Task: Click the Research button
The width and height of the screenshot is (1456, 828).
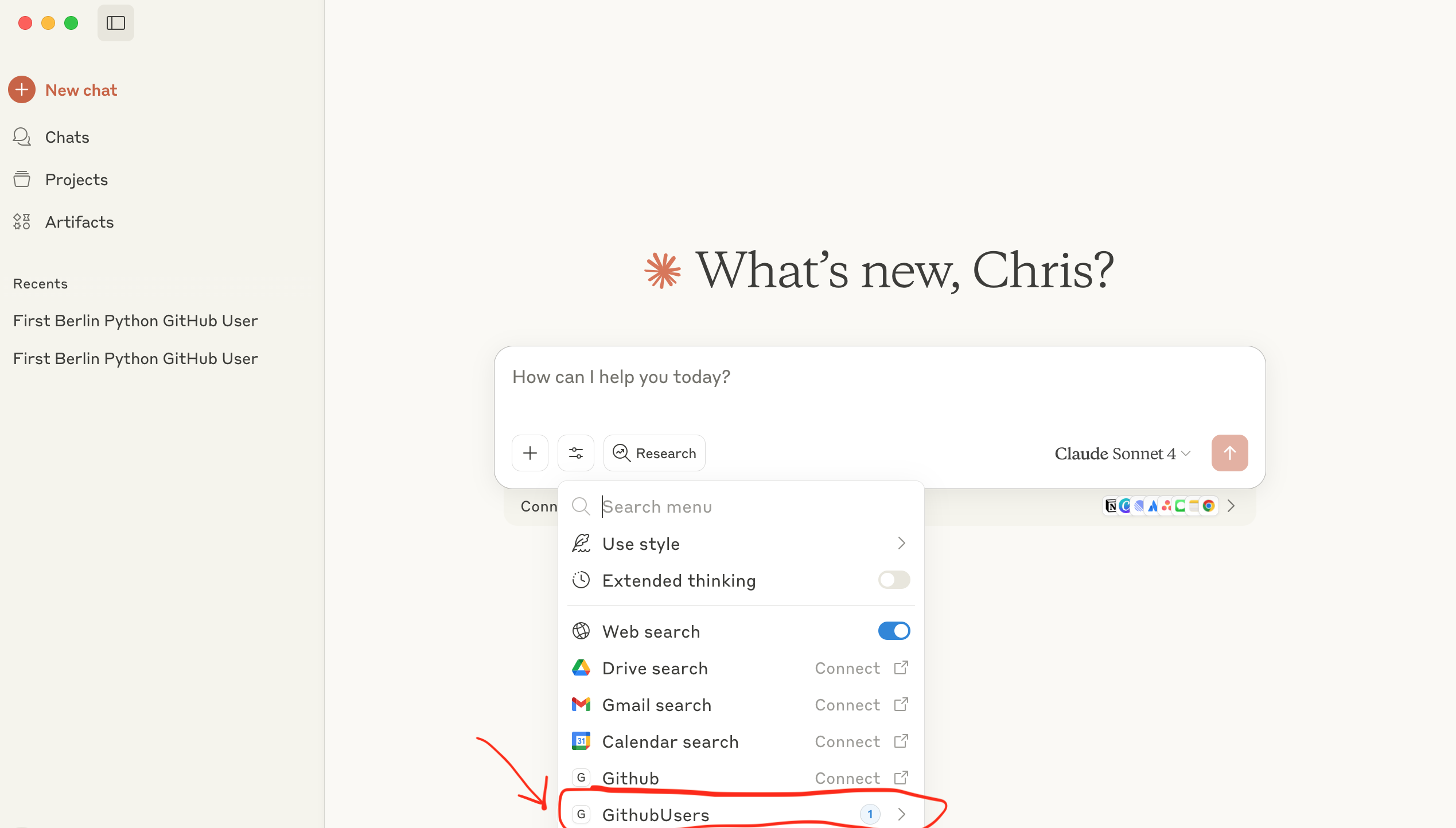Action: [x=654, y=453]
